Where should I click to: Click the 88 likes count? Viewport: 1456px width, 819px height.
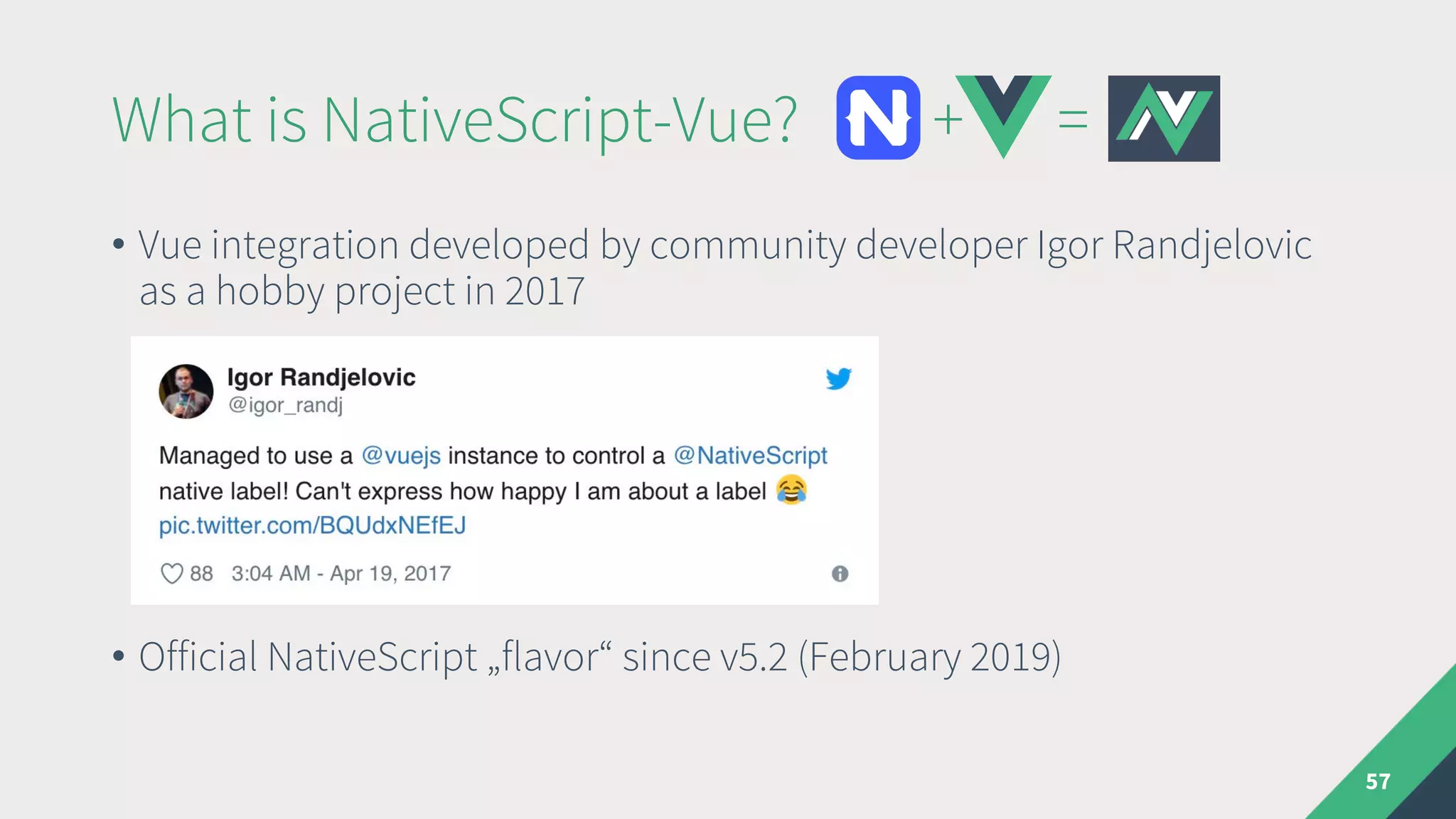point(201,574)
